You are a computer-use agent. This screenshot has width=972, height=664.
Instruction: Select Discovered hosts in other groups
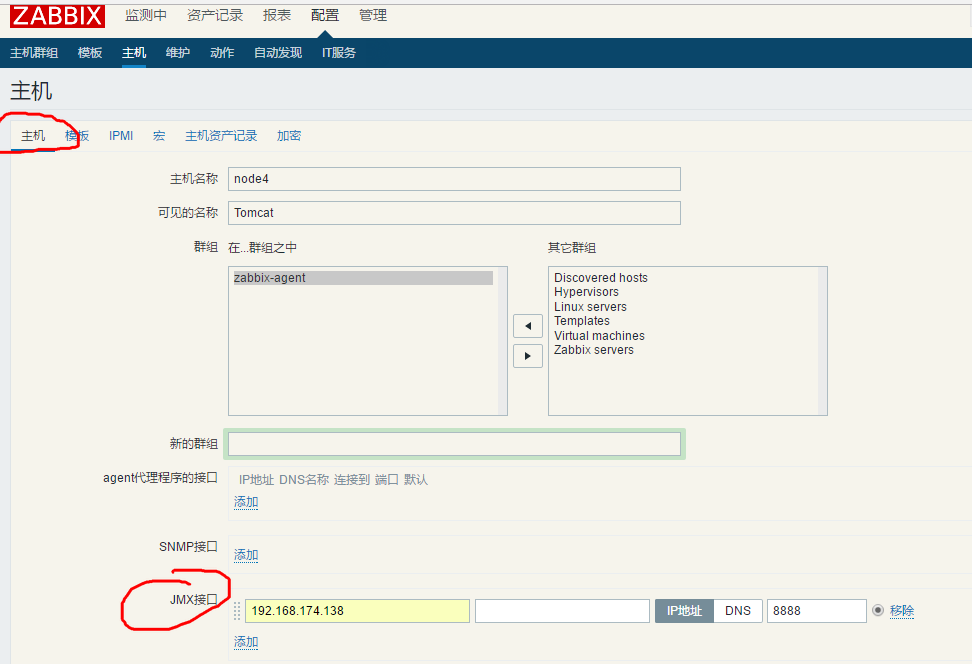pyautogui.click(x=601, y=278)
